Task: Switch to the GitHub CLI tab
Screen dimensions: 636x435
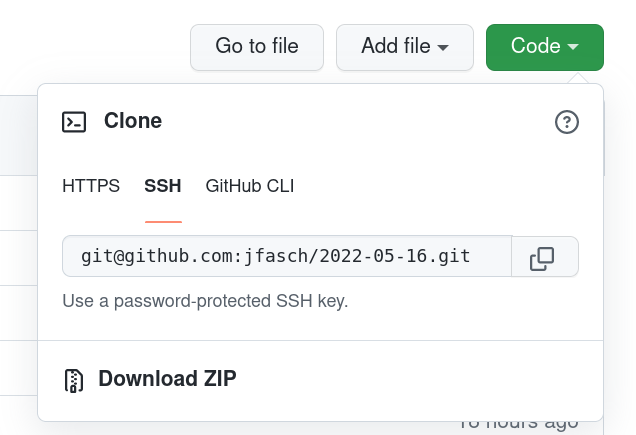Action: 250,186
